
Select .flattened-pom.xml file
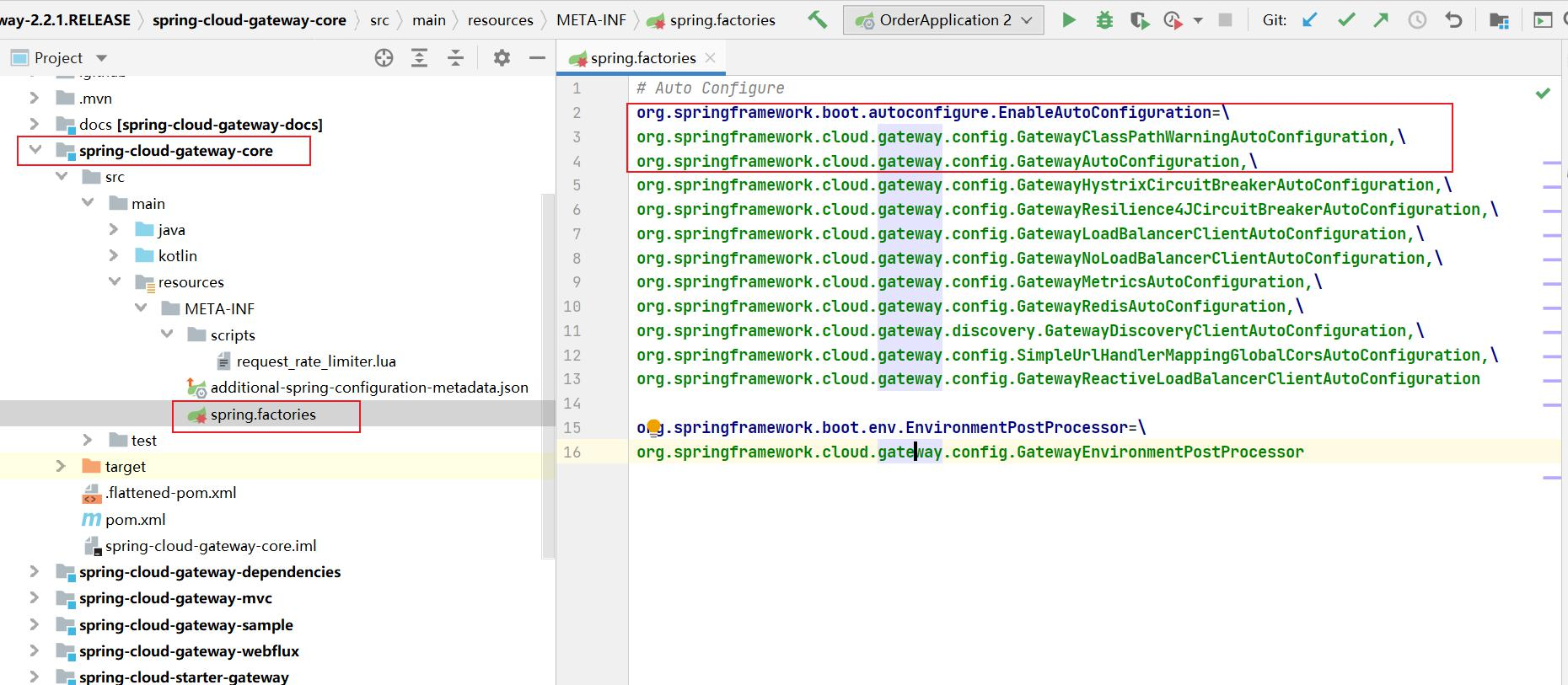click(170, 492)
